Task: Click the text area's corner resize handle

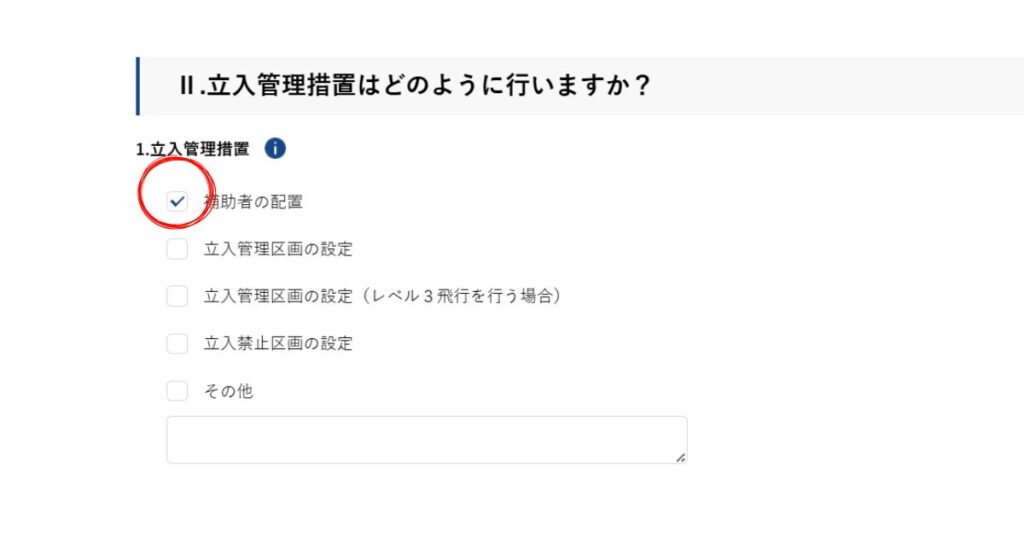Action: tap(681, 457)
